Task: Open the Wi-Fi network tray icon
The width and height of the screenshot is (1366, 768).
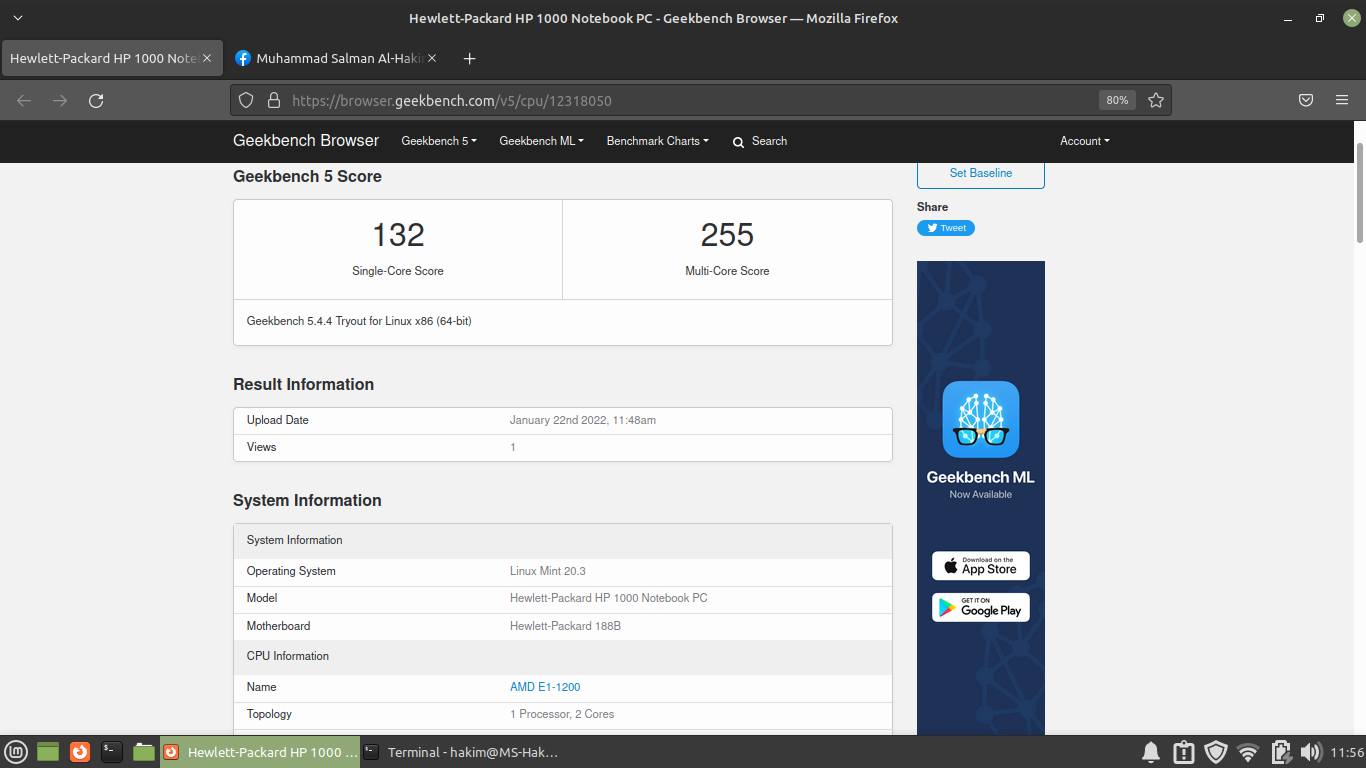Action: coord(1248,752)
